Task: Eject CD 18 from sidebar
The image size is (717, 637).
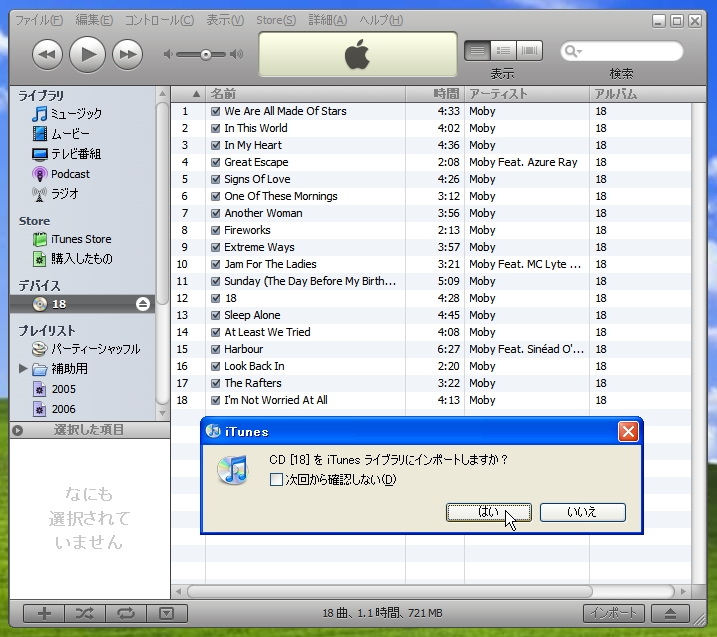Action: [x=143, y=304]
